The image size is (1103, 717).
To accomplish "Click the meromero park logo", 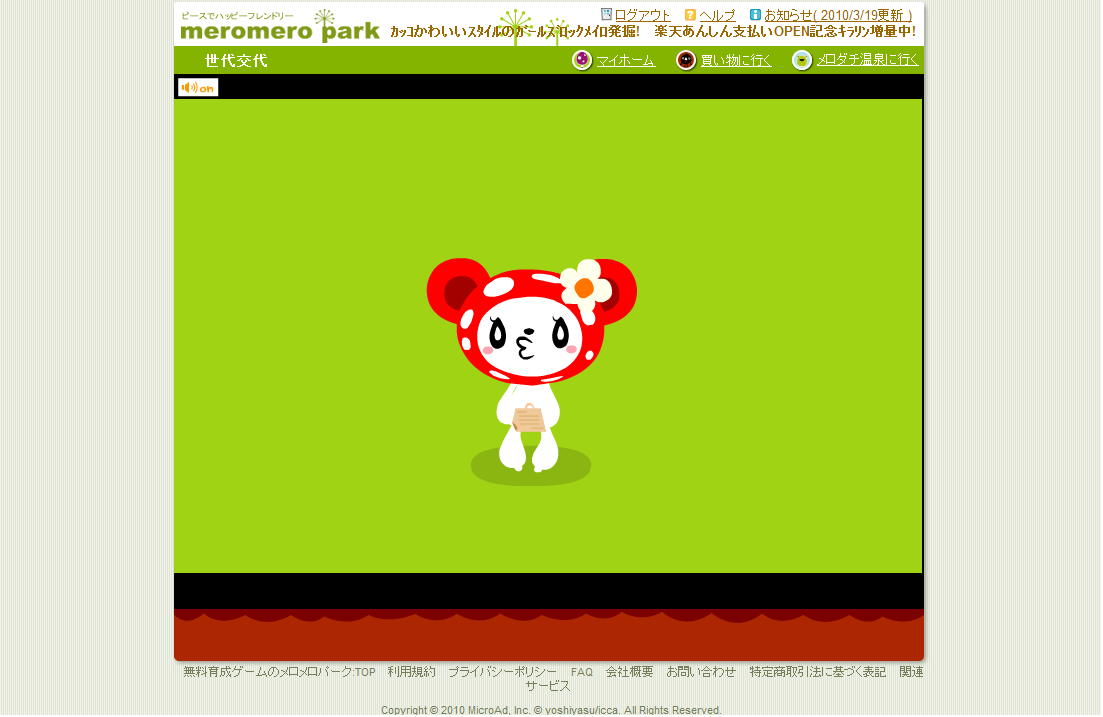I will [280, 27].
